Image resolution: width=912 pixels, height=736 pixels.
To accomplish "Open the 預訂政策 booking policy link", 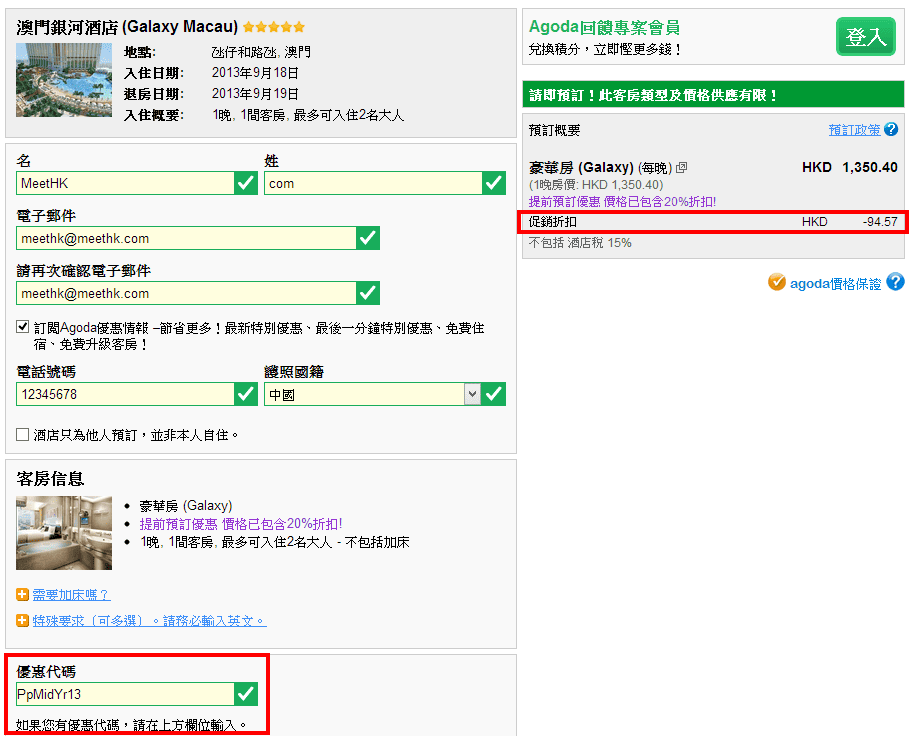I will [x=854, y=130].
